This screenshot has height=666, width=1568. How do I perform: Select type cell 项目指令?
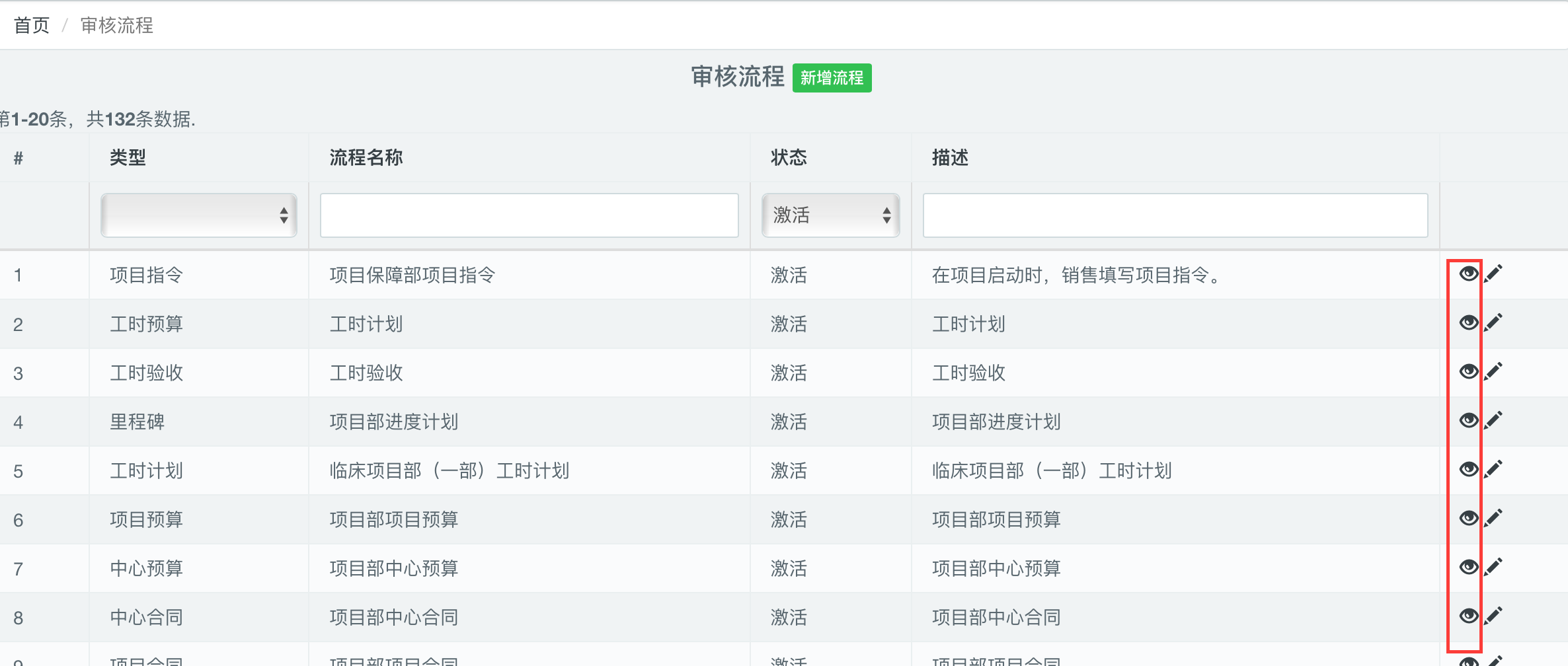pyautogui.click(x=146, y=275)
